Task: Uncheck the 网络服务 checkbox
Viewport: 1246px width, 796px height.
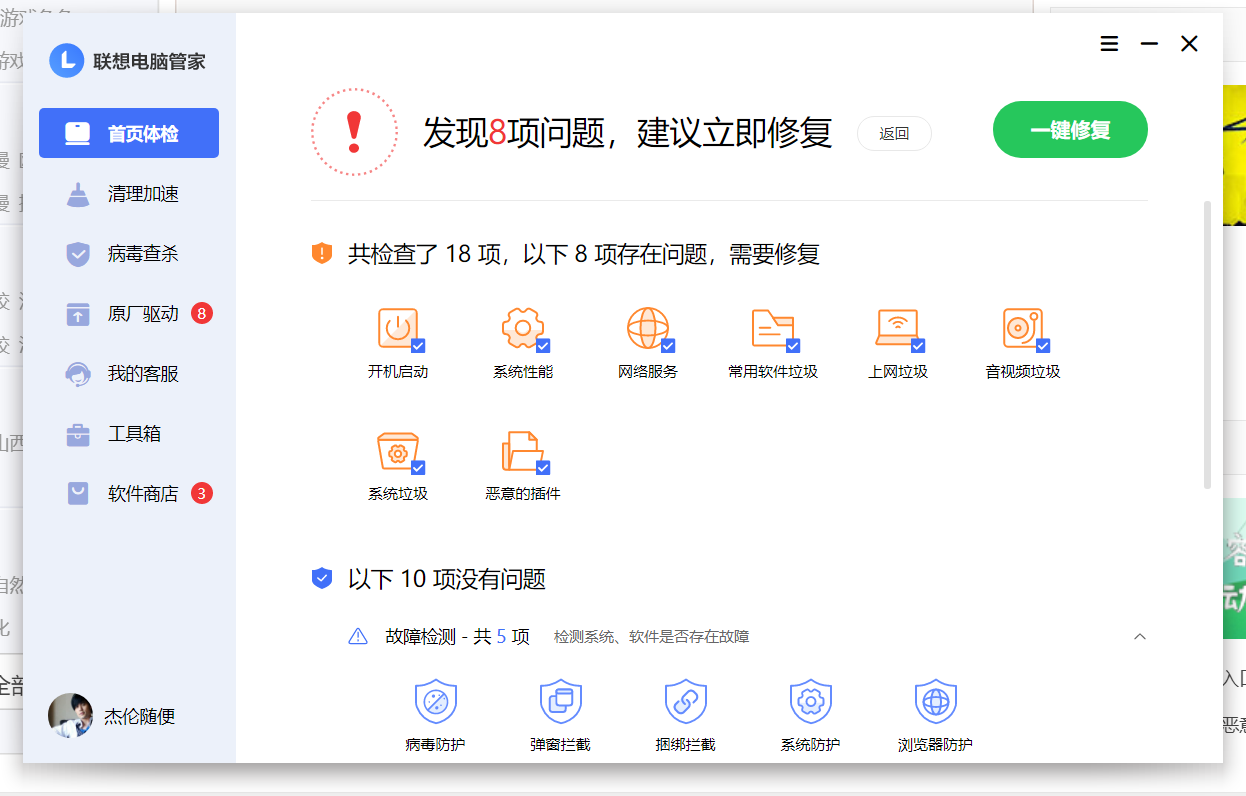Action: (668, 345)
